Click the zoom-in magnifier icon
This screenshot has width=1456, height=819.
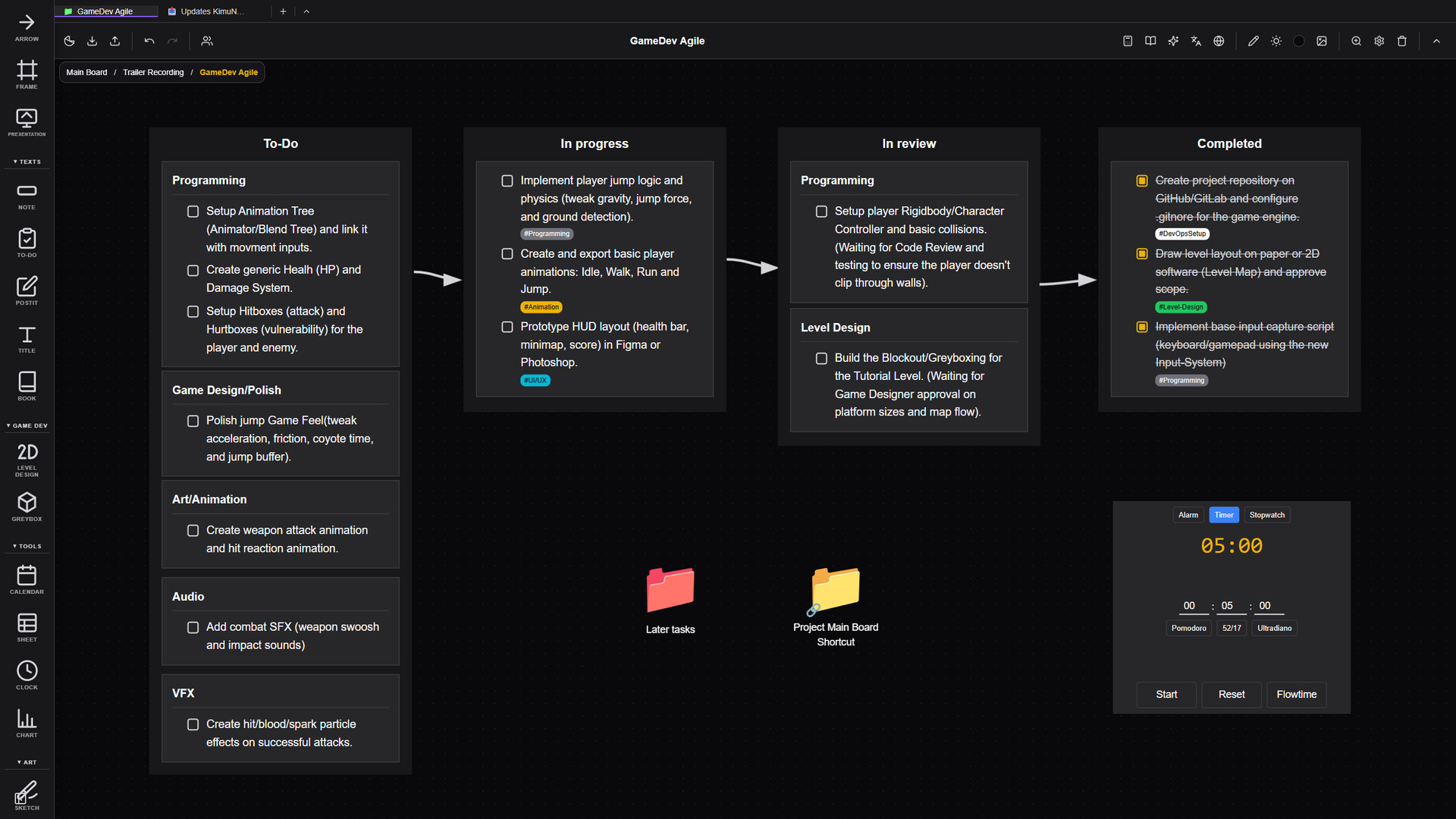[1357, 41]
